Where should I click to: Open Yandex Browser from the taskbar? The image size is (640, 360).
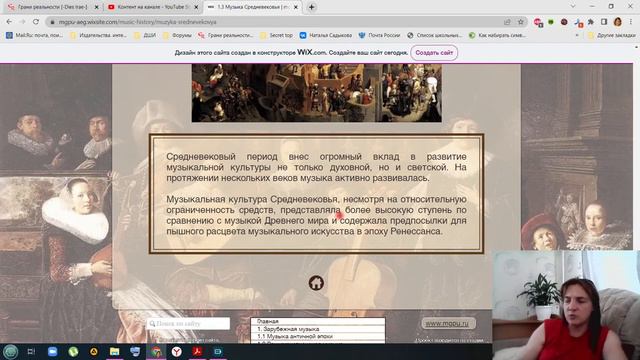click(x=176, y=351)
